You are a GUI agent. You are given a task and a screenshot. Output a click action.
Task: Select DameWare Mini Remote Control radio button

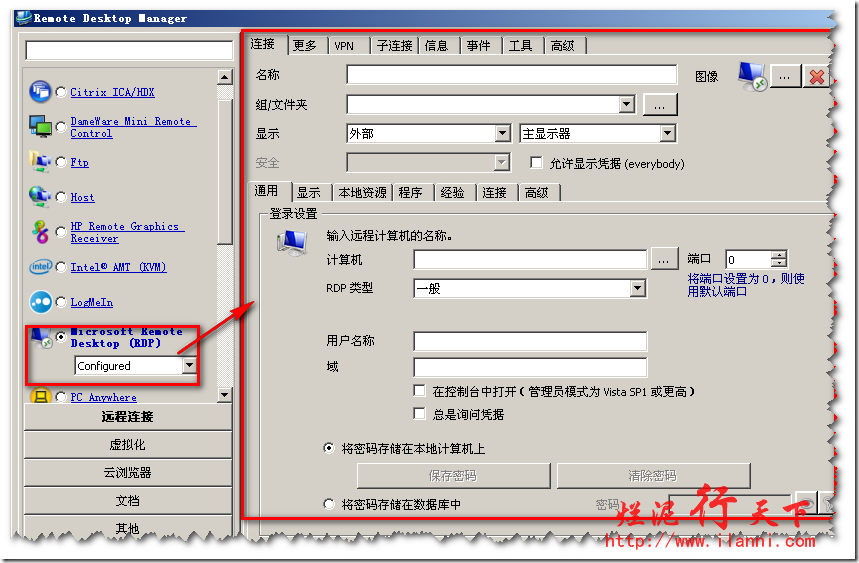(61, 127)
